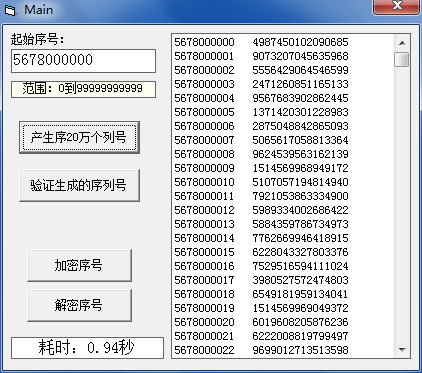Select list row 5678000012
422x373 pixels.
282,210
